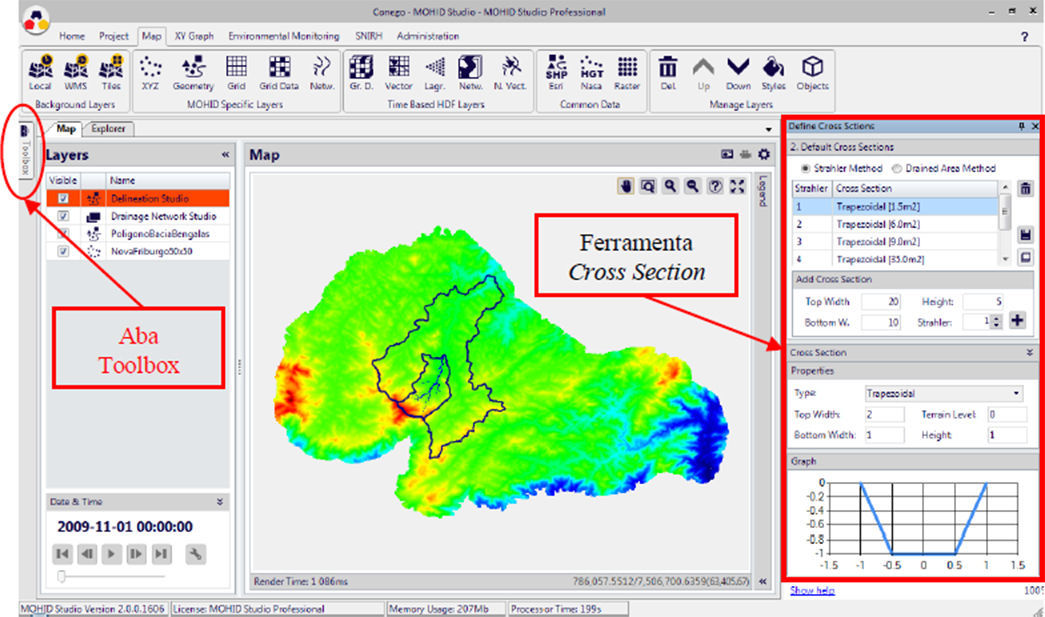This screenshot has width=1045, height=617.
Task: Open the XY Graph ribbon tab
Action: (194, 36)
